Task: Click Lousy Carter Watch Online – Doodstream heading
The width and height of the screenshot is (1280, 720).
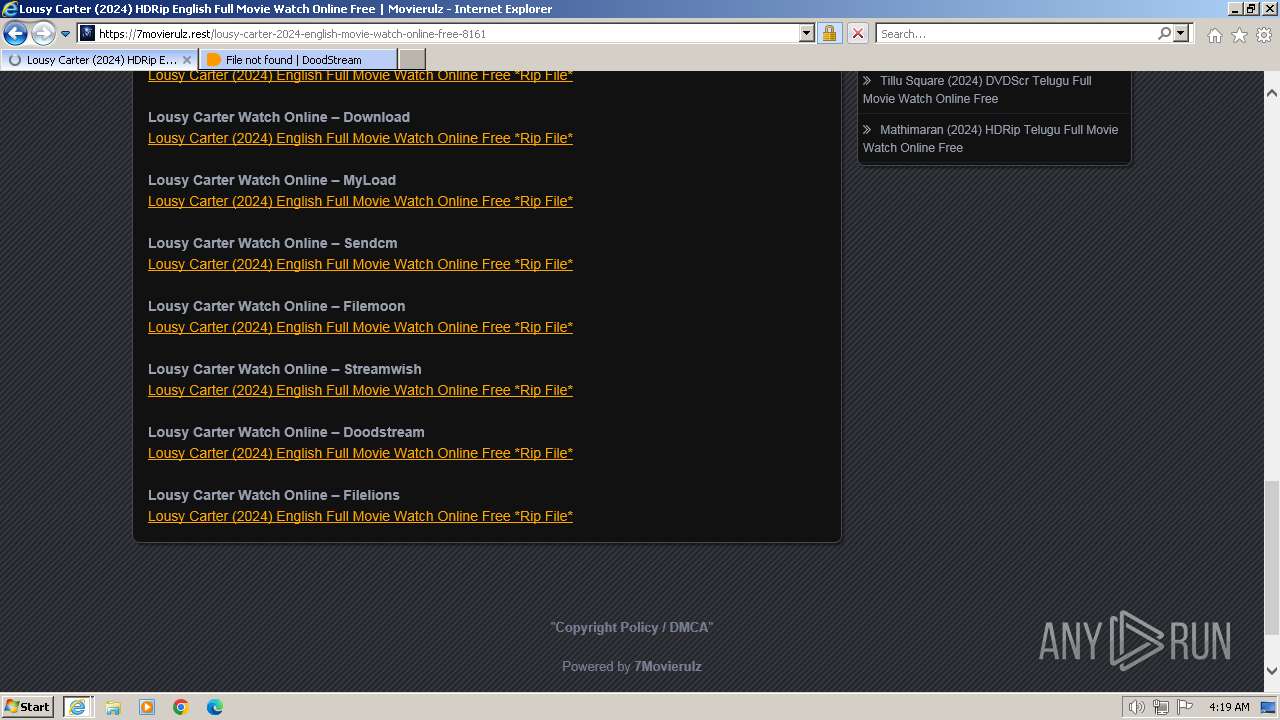Action: 286,432
